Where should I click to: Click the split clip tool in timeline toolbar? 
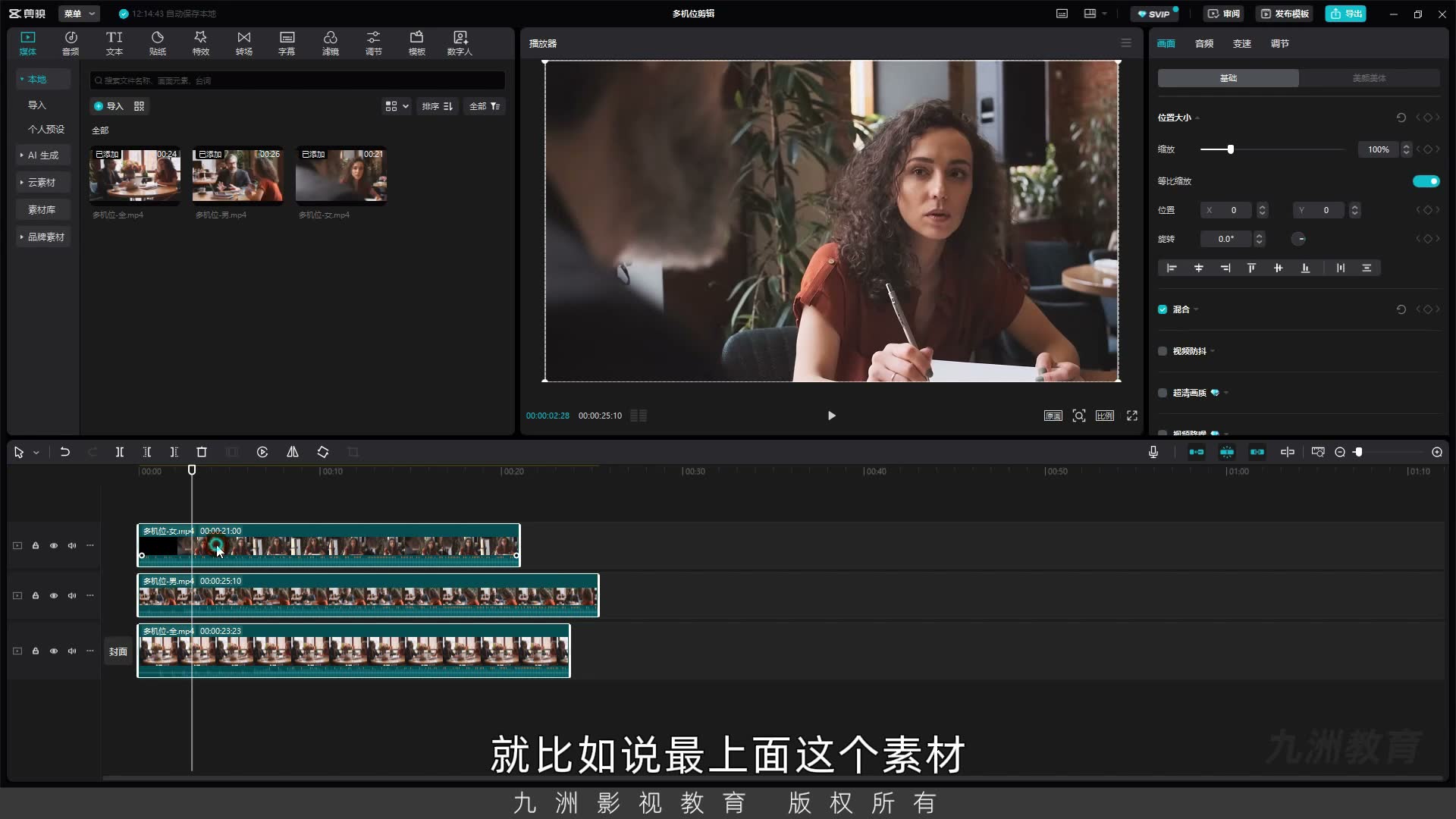[120, 452]
